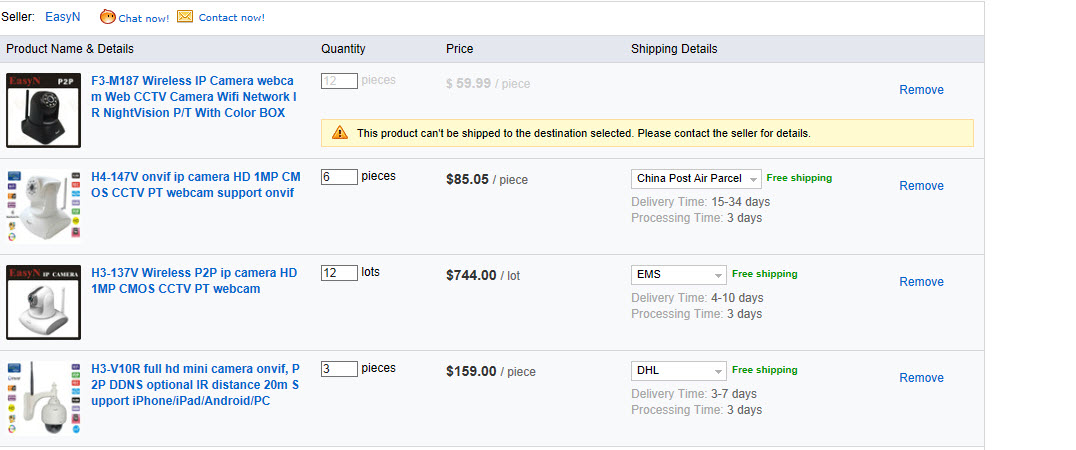This screenshot has height=450, width=1076.
Task: Expand the EMS shipping method dropdown
Action: [x=679, y=275]
